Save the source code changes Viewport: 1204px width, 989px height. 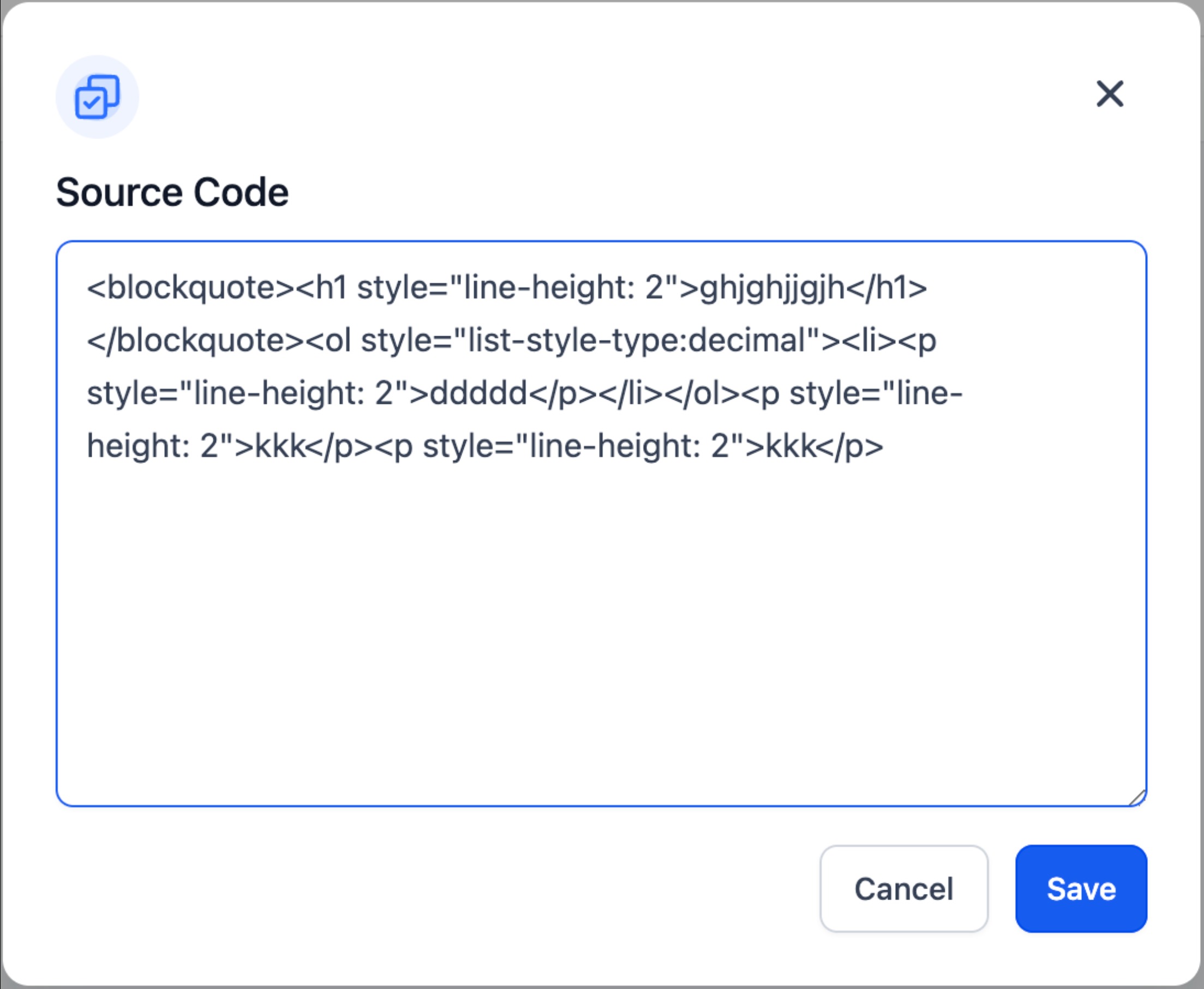click(x=1081, y=889)
